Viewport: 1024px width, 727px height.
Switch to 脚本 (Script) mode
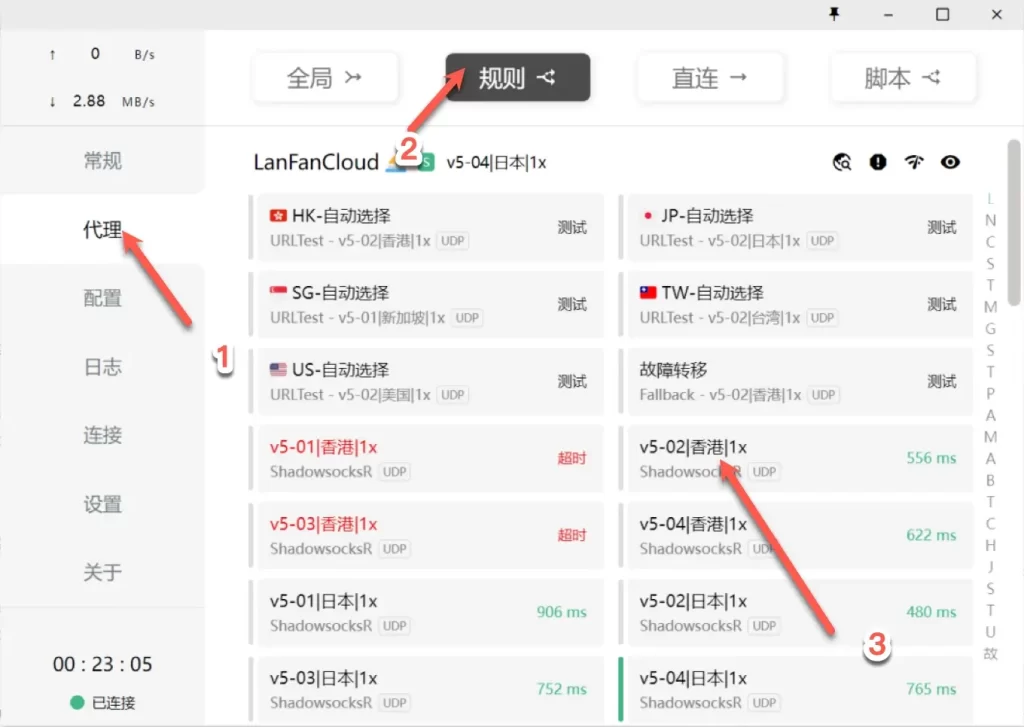[903, 76]
